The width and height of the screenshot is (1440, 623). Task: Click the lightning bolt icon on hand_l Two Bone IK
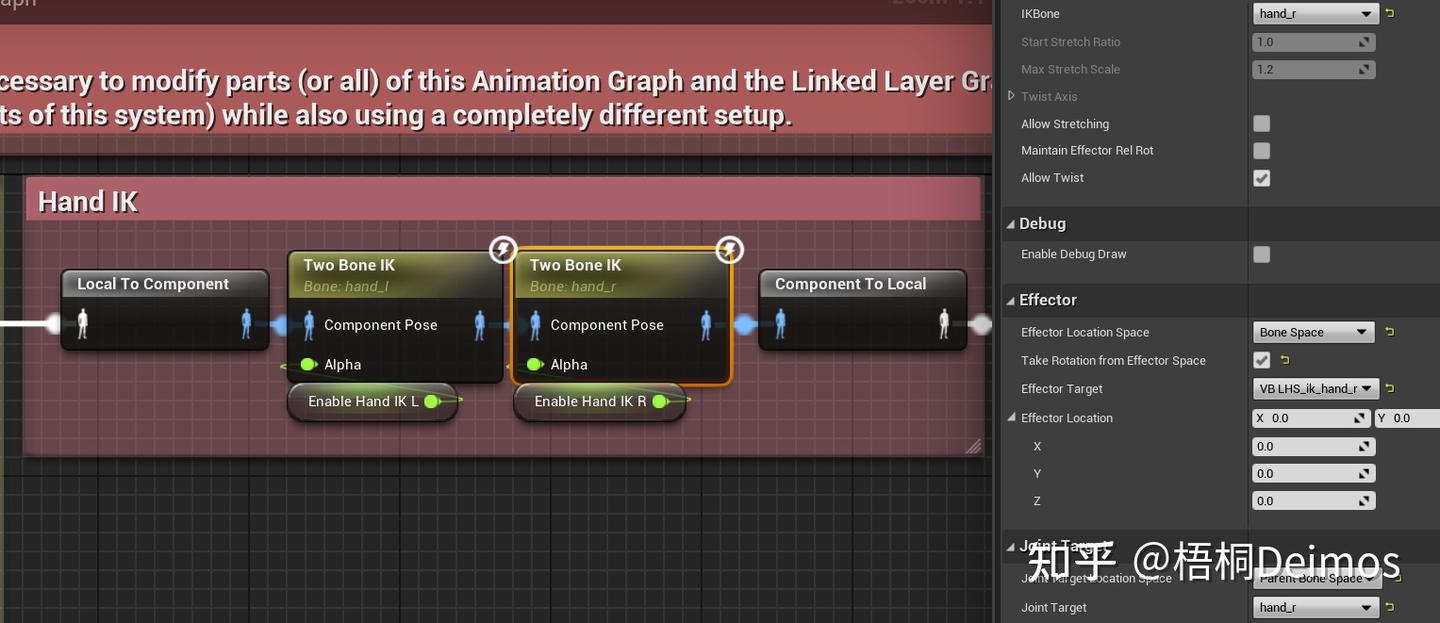point(503,249)
